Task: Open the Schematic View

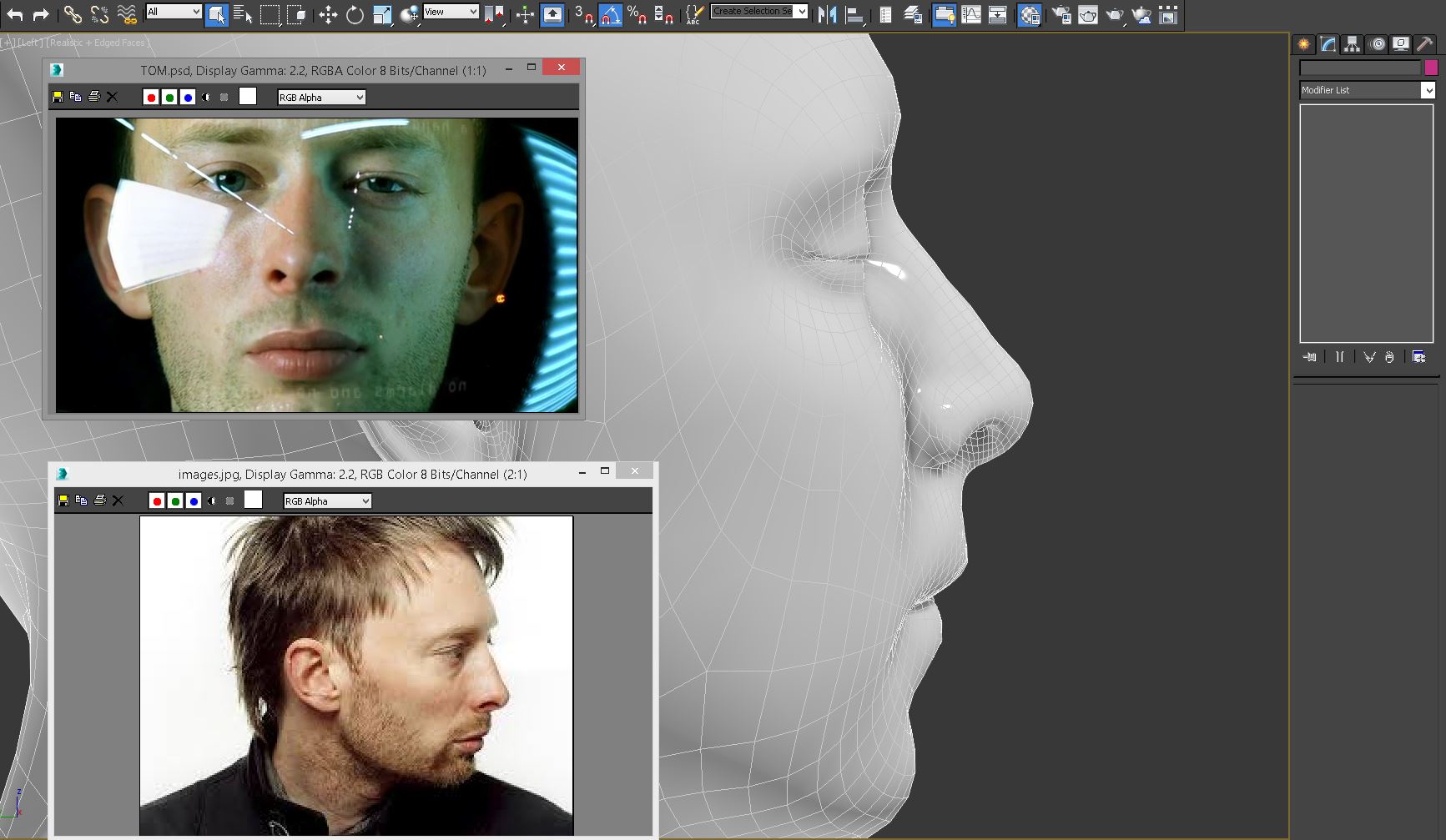Action: point(998,14)
